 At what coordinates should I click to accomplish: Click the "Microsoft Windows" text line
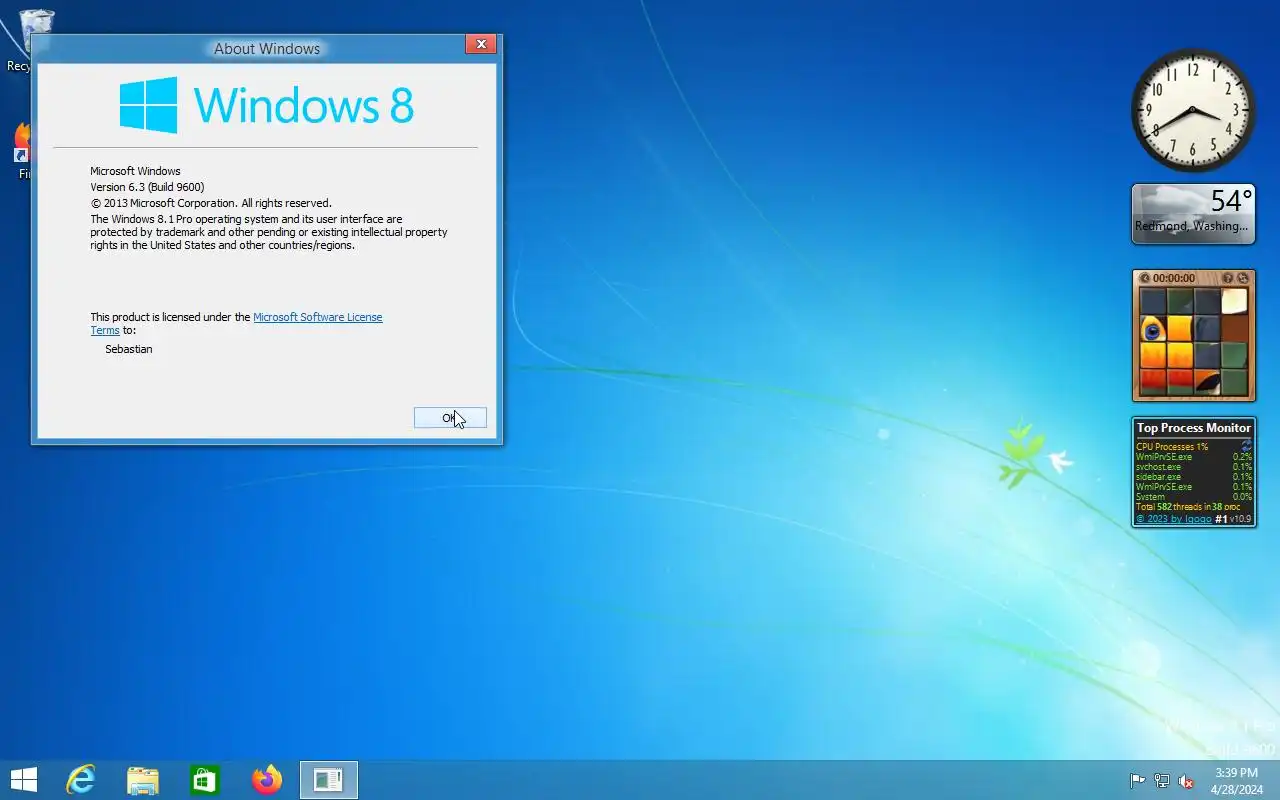tap(135, 171)
